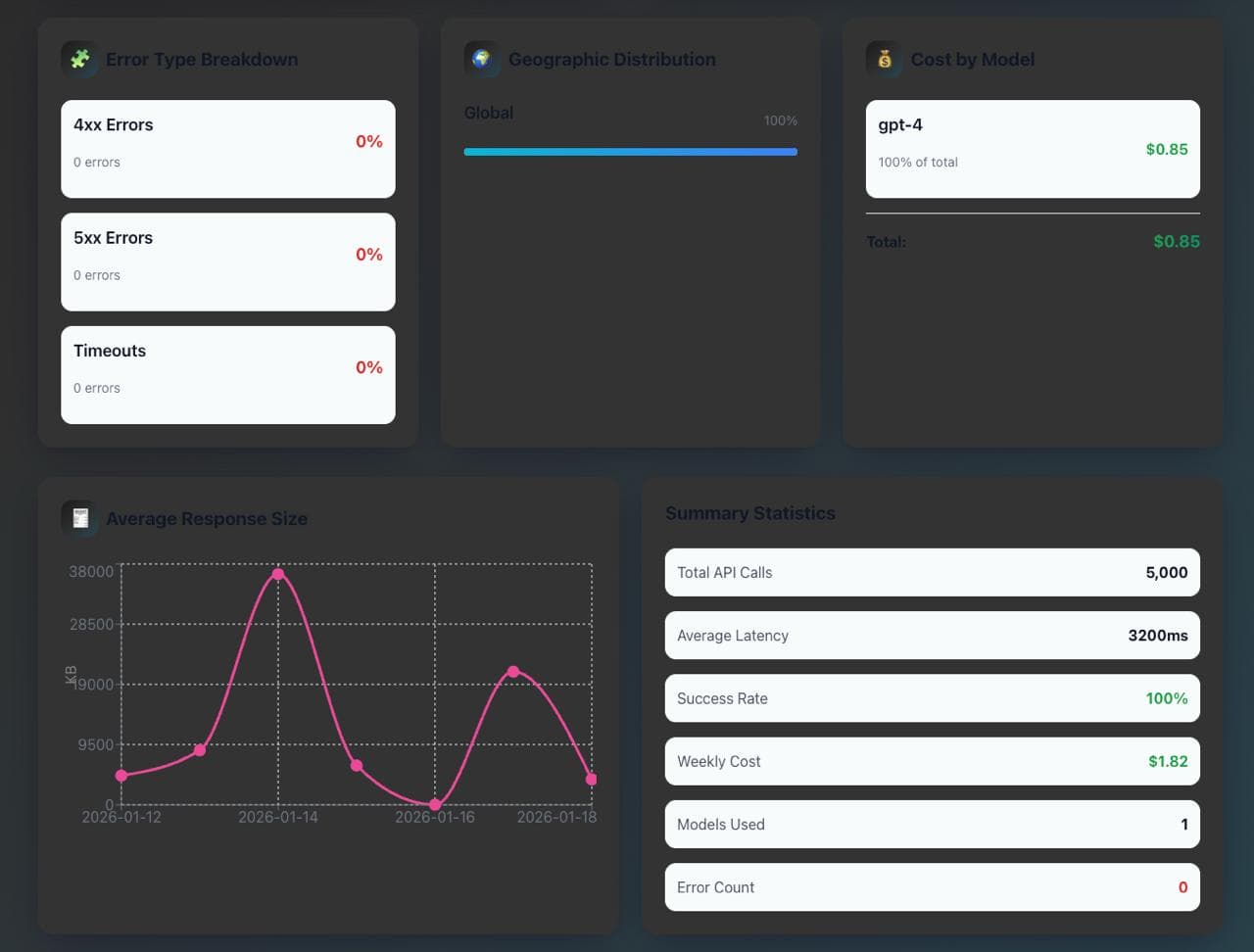The image size is (1254, 952).
Task: Click the Success Rate statistic row
Action: (x=932, y=698)
